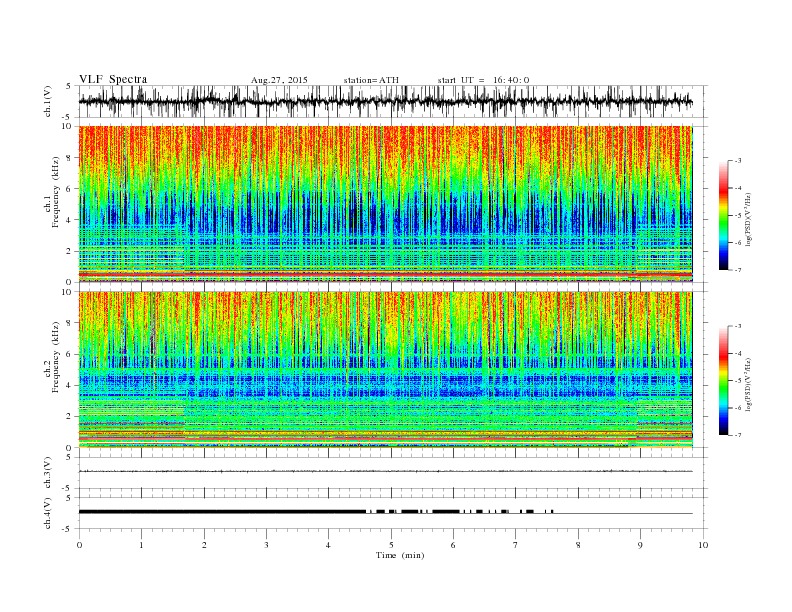Click the "station=ATH" header label
The height and width of the screenshot is (612, 792).
[x=371, y=80]
